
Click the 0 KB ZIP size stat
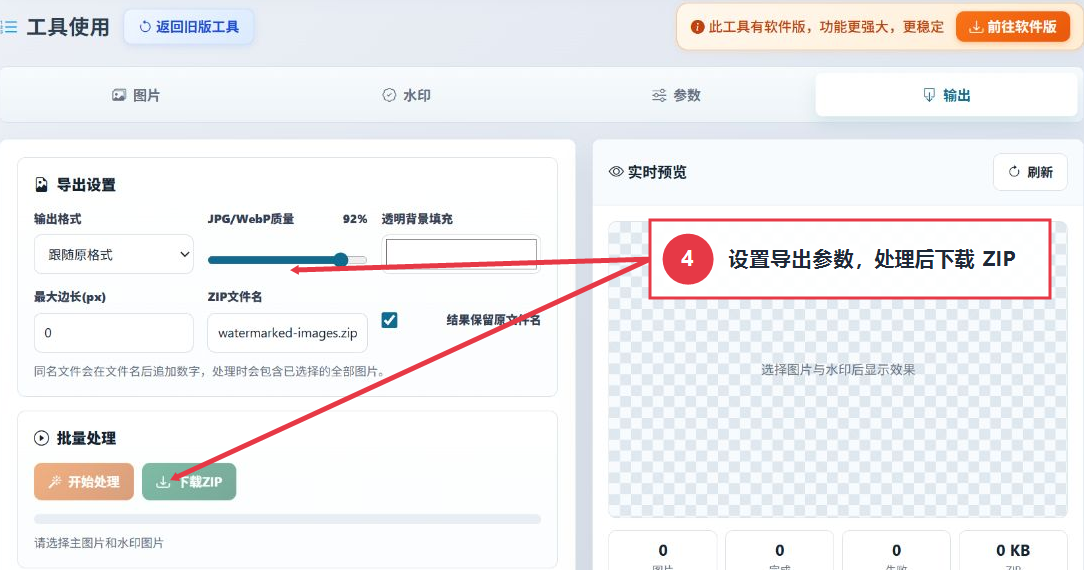1013,551
